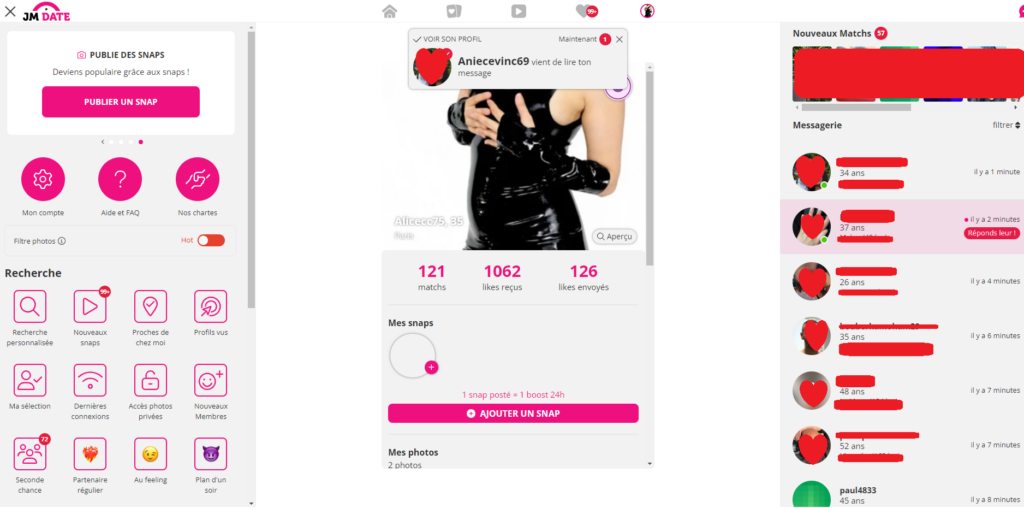Dismiss the Aniecevinc69 notification popup
Screen dimensions: 1024x508
click(x=619, y=39)
